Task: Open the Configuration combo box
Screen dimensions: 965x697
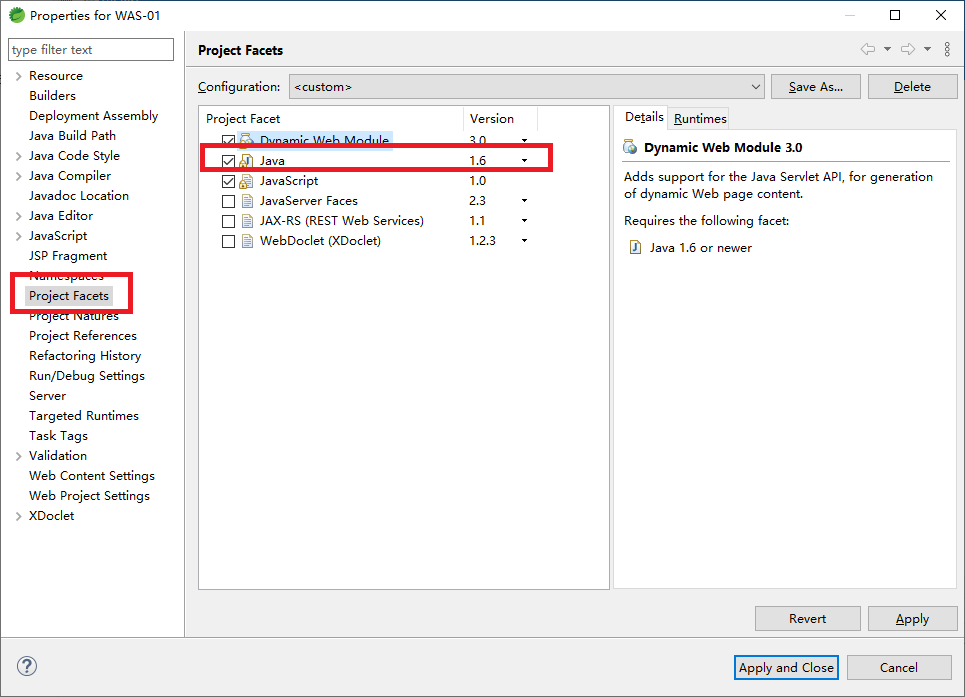Action: (527, 87)
